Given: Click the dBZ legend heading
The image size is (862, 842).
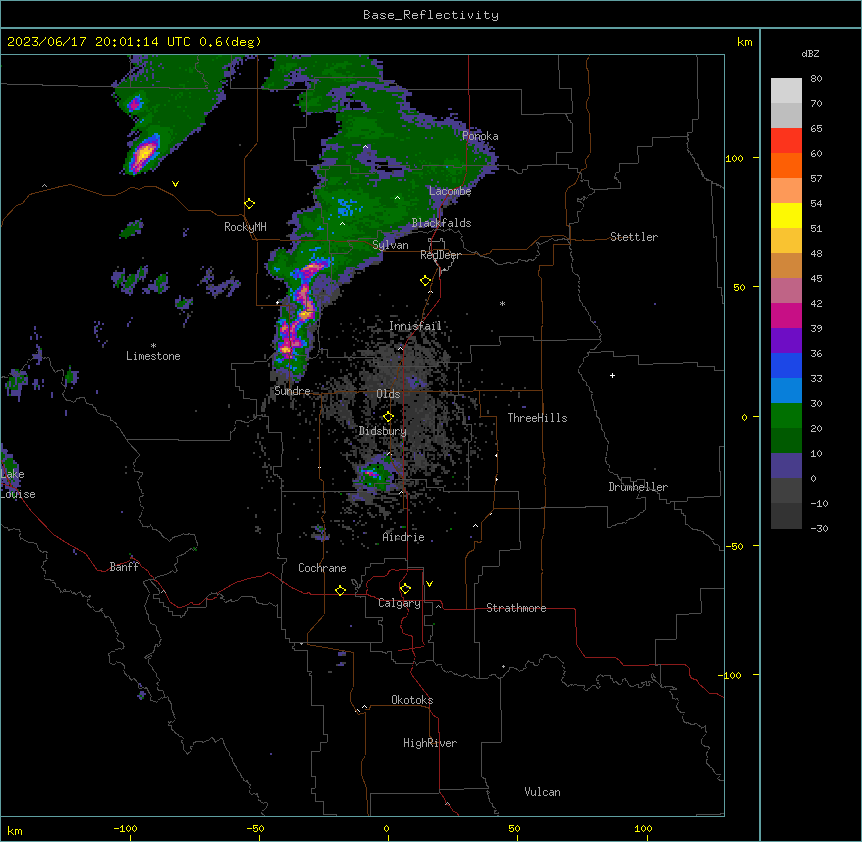Looking at the screenshot, I should pos(810,53).
